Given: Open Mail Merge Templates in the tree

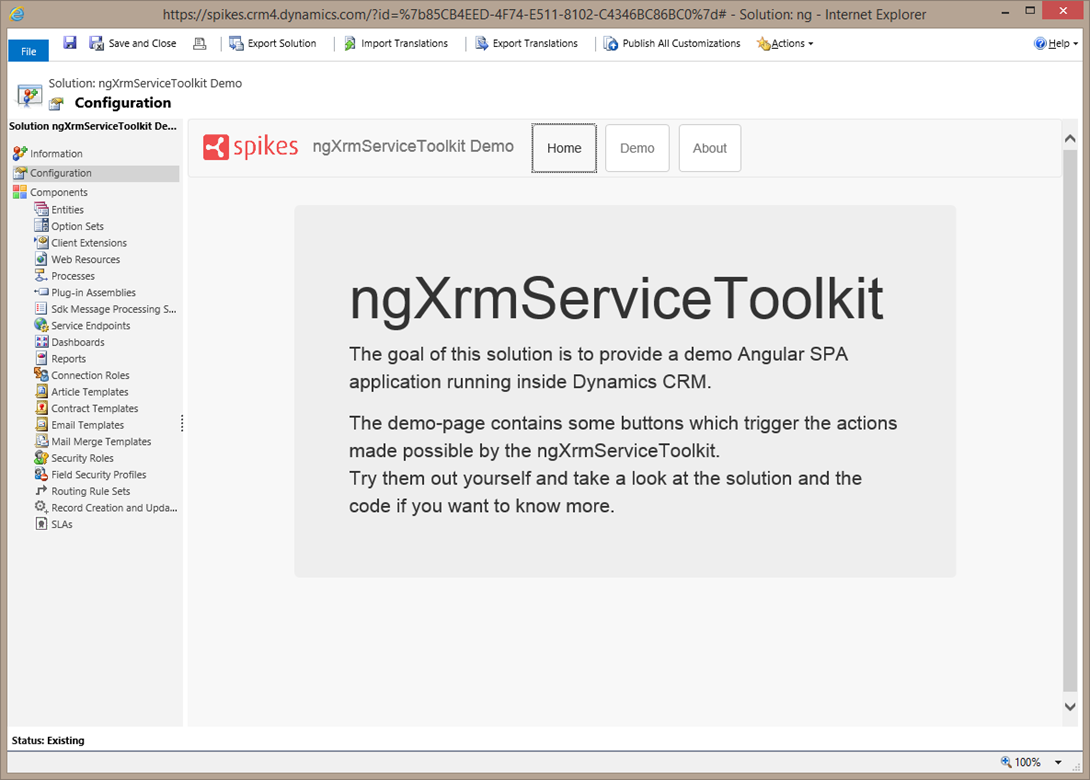Looking at the screenshot, I should tap(101, 441).
